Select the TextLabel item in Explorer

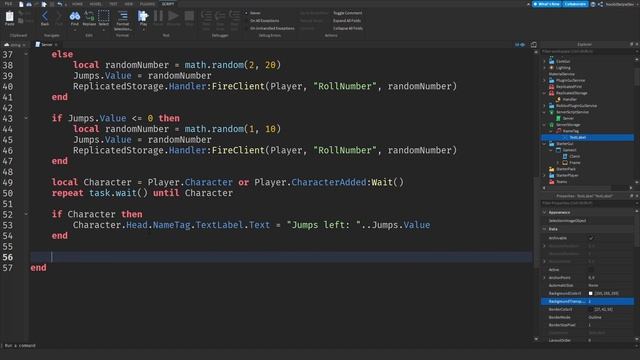pos(587,137)
